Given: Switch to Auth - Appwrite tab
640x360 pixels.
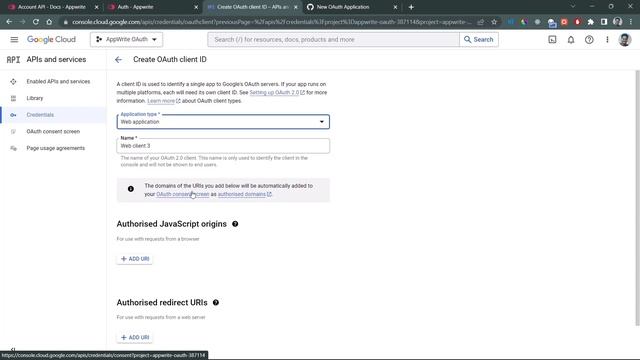Looking at the screenshot, I should coord(135,7).
